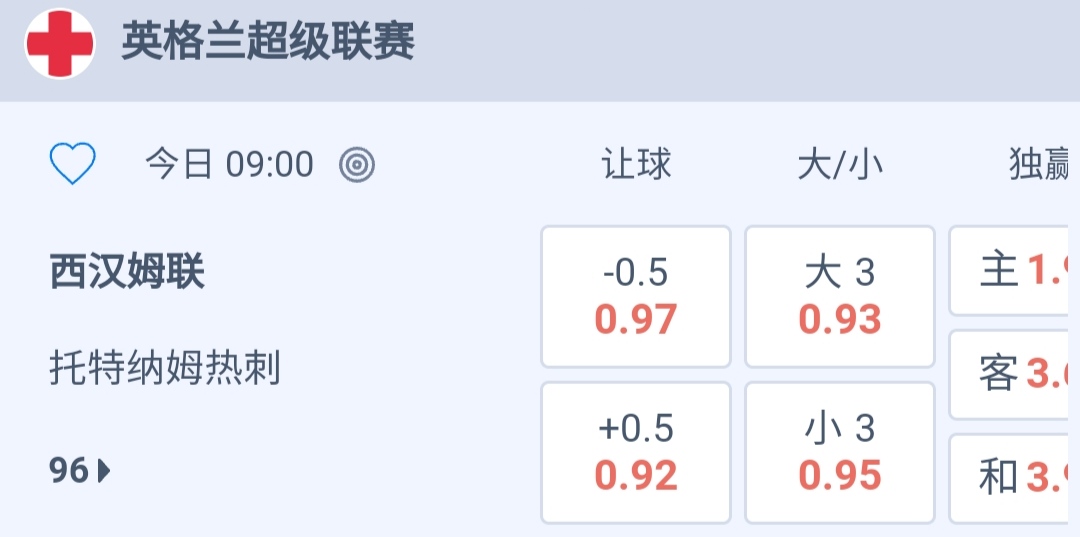
Task: Choose the 客 away win odds
Action: [1012, 374]
